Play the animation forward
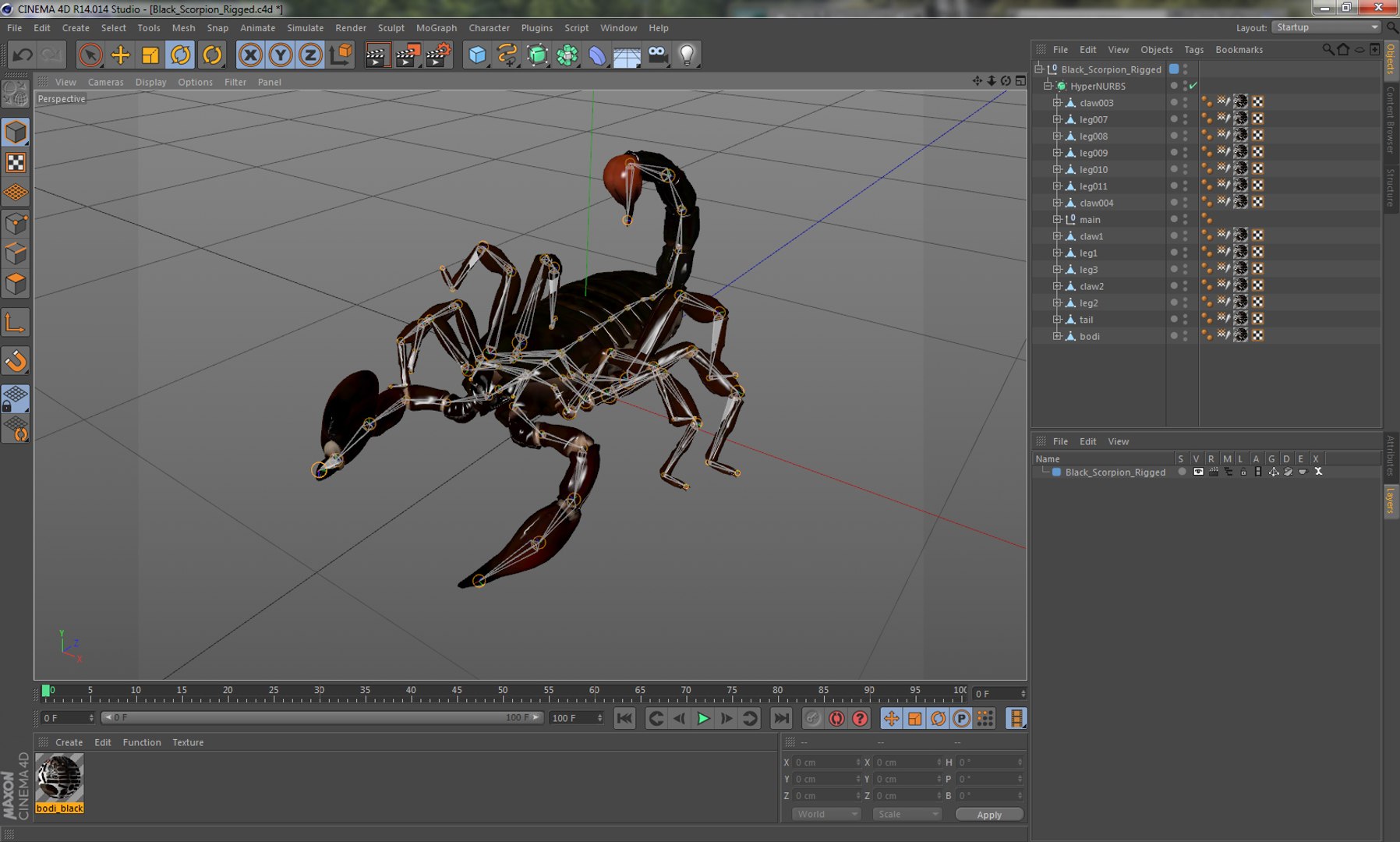Viewport: 1400px width, 842px height. [x=703, y=718]
